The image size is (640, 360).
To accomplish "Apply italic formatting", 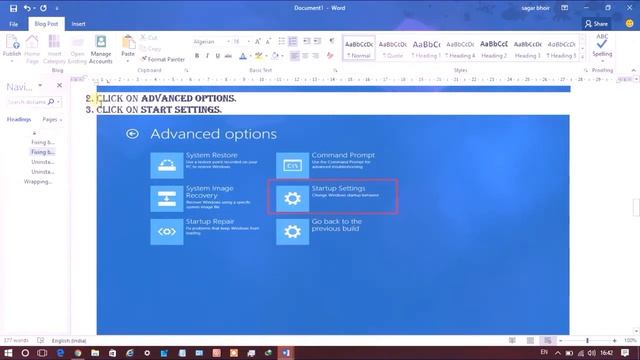I will click(x=207, y=56).
